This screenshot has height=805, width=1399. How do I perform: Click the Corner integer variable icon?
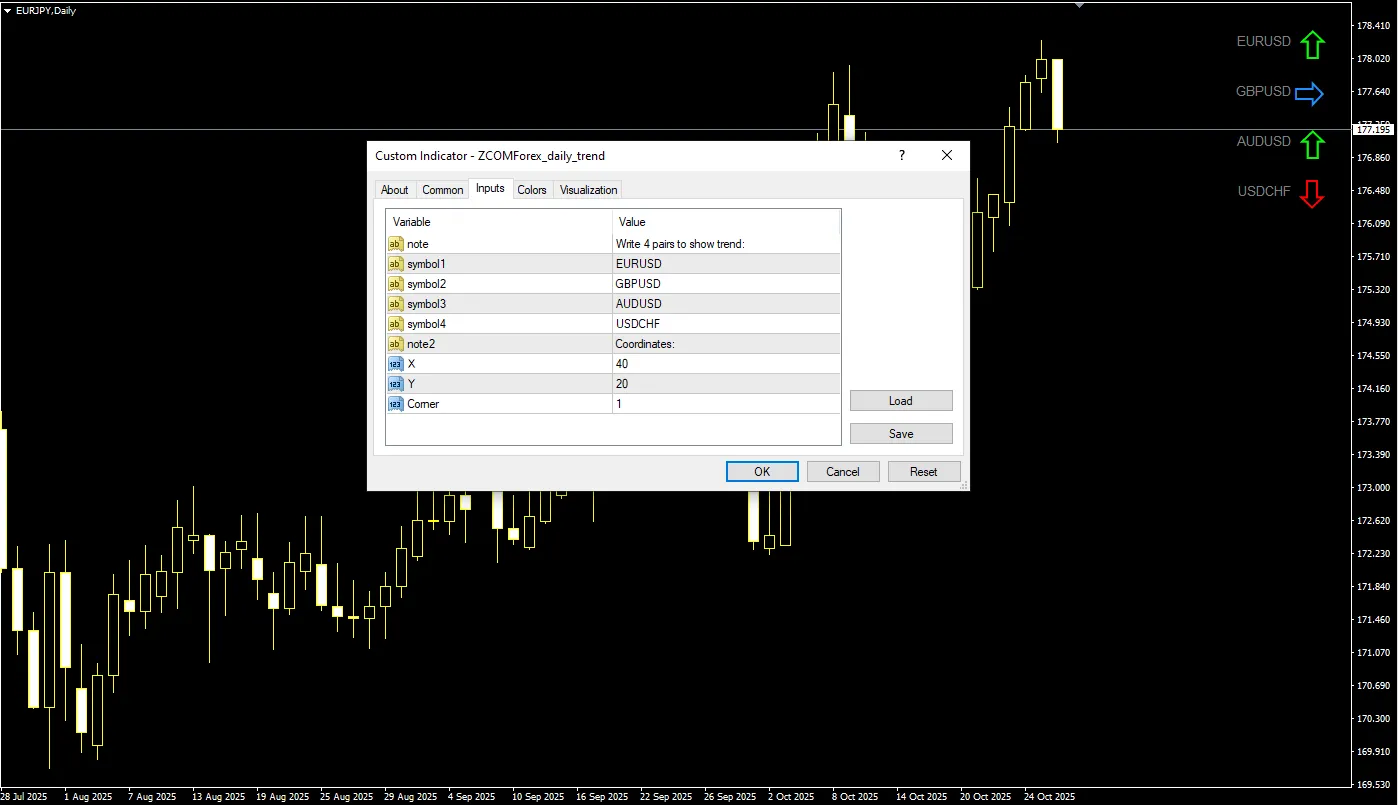395,404
